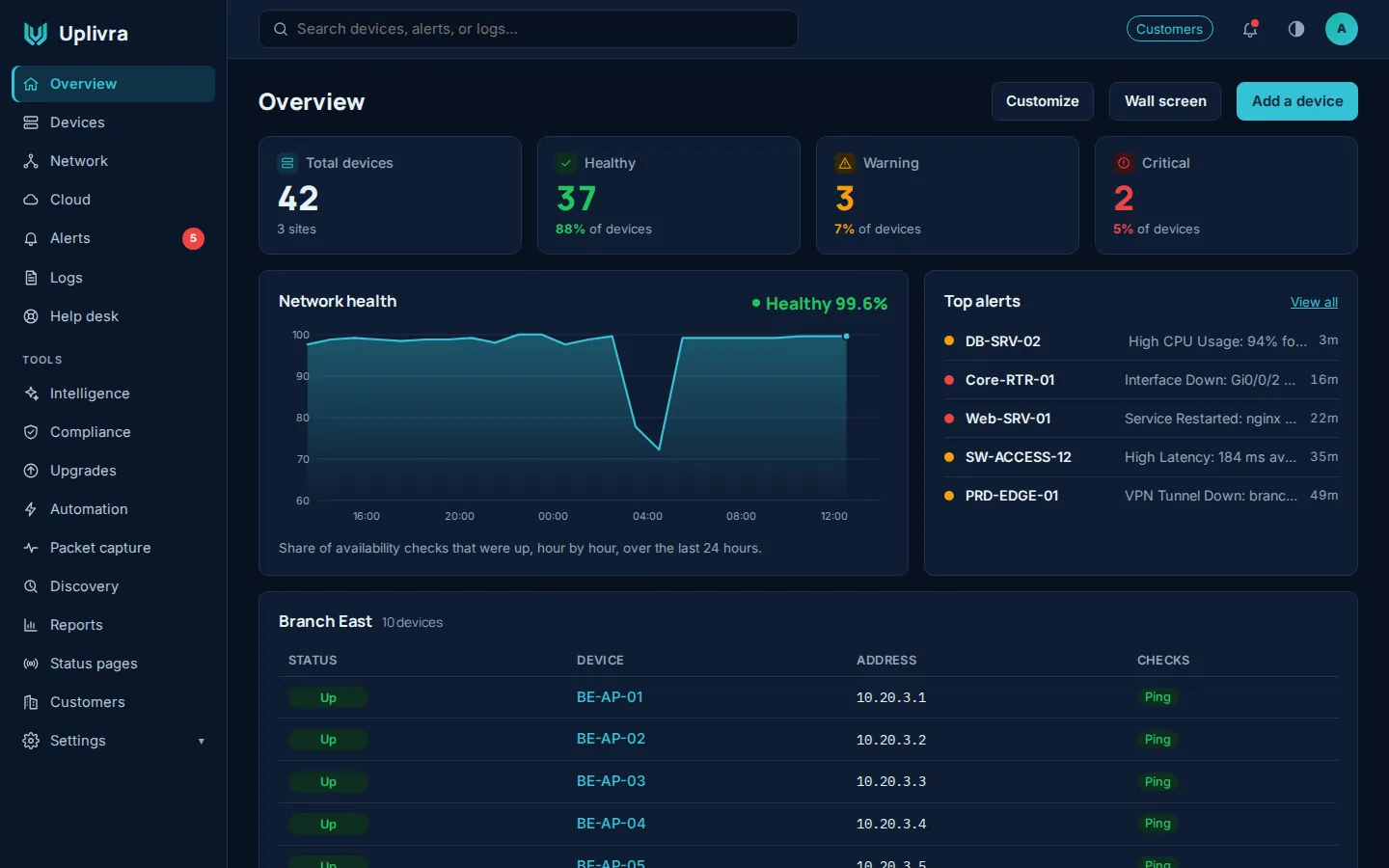Click the Uplivra logo icon
Screen dimensions: 1389x868
36,34
